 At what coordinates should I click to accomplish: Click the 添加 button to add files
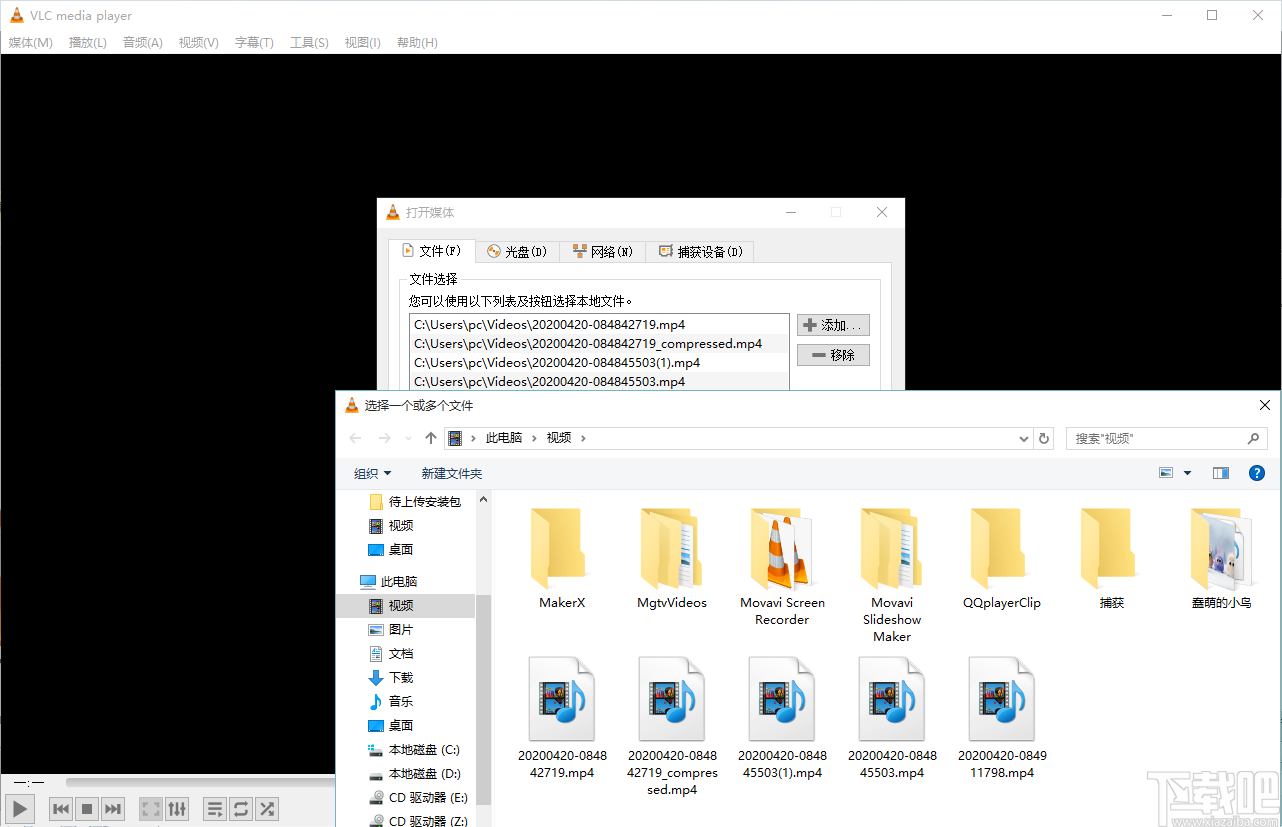pos(833,324)
